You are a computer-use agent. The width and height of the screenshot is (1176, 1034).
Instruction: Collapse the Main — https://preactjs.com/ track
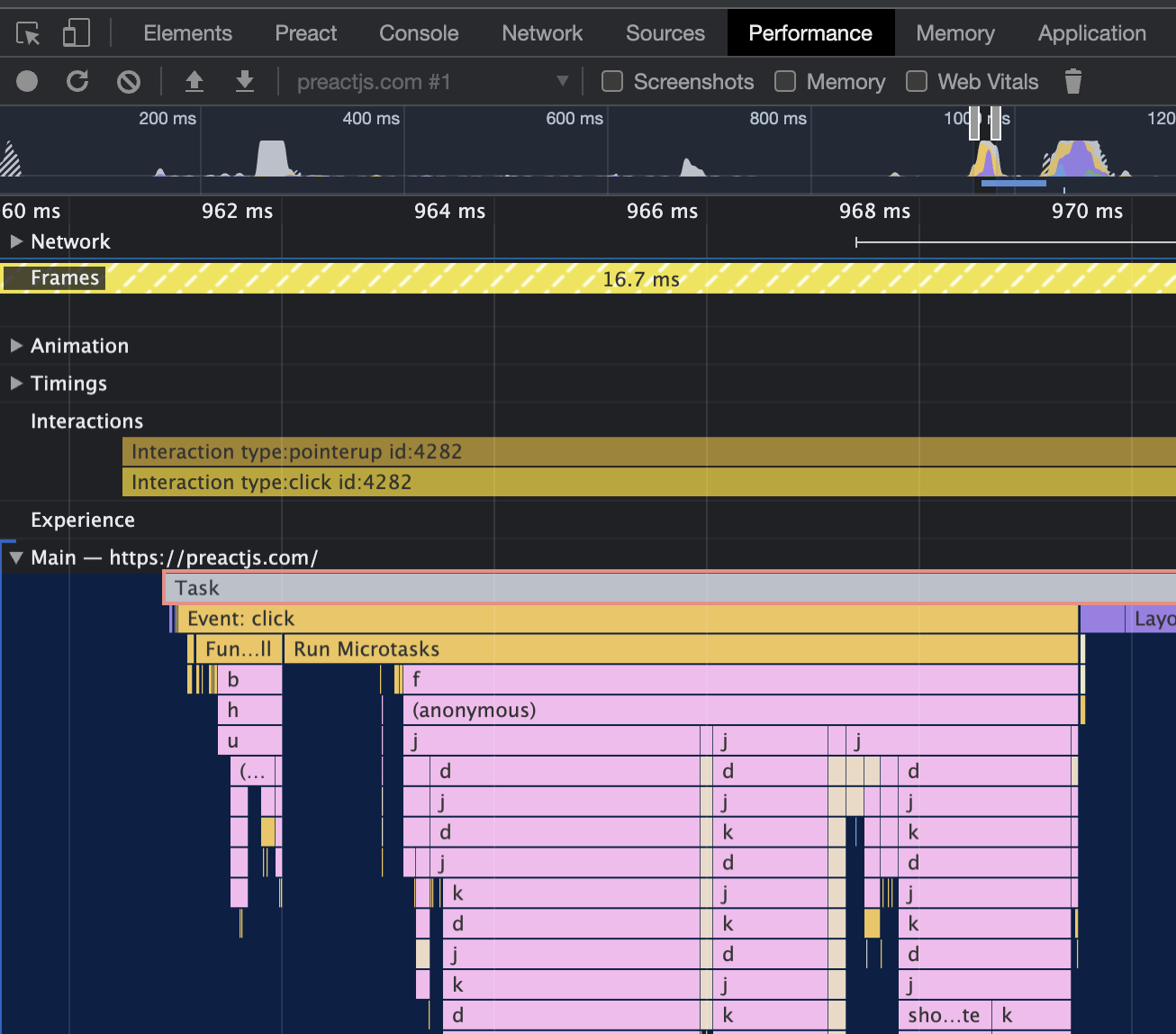point(15,557)
